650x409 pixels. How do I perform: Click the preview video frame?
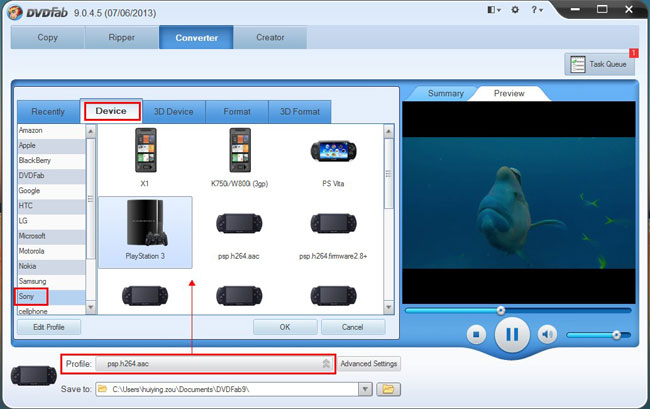[x=519, y=203]
